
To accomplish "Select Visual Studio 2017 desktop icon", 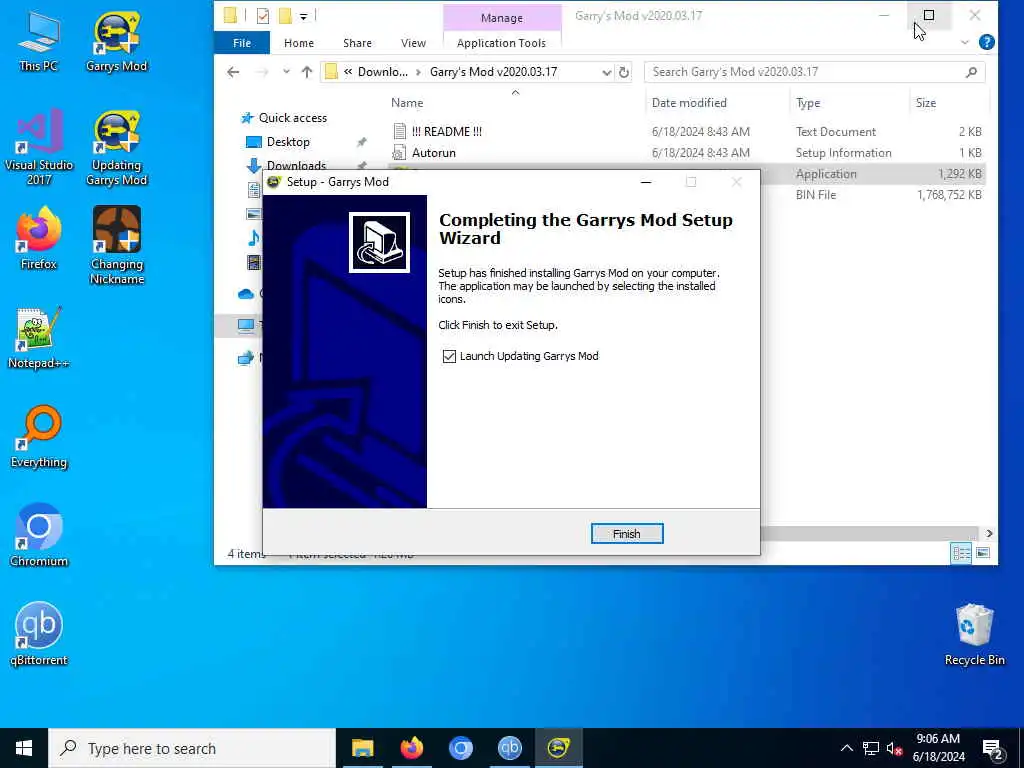I will pos(39,147).
